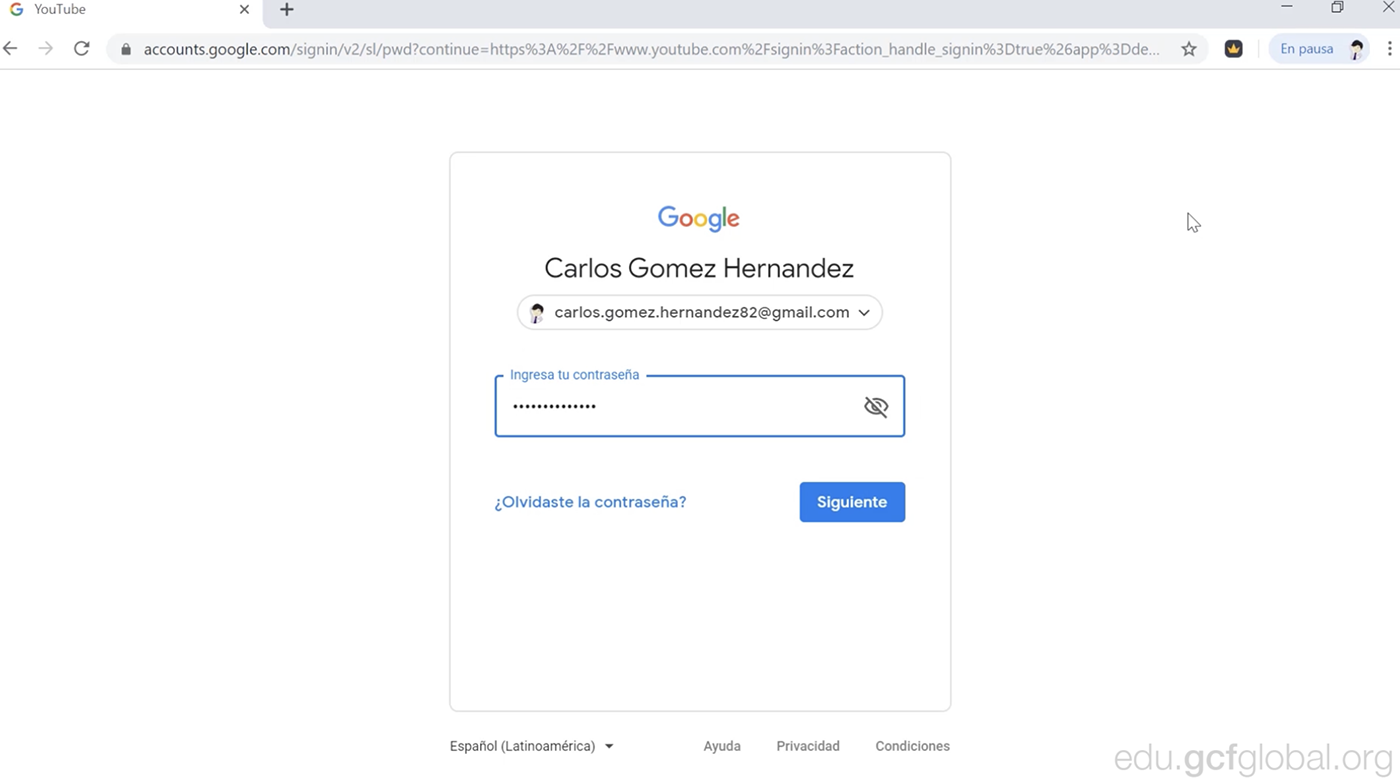Click the Google logo
This screenshot has width=1400, height=780.
699,219
